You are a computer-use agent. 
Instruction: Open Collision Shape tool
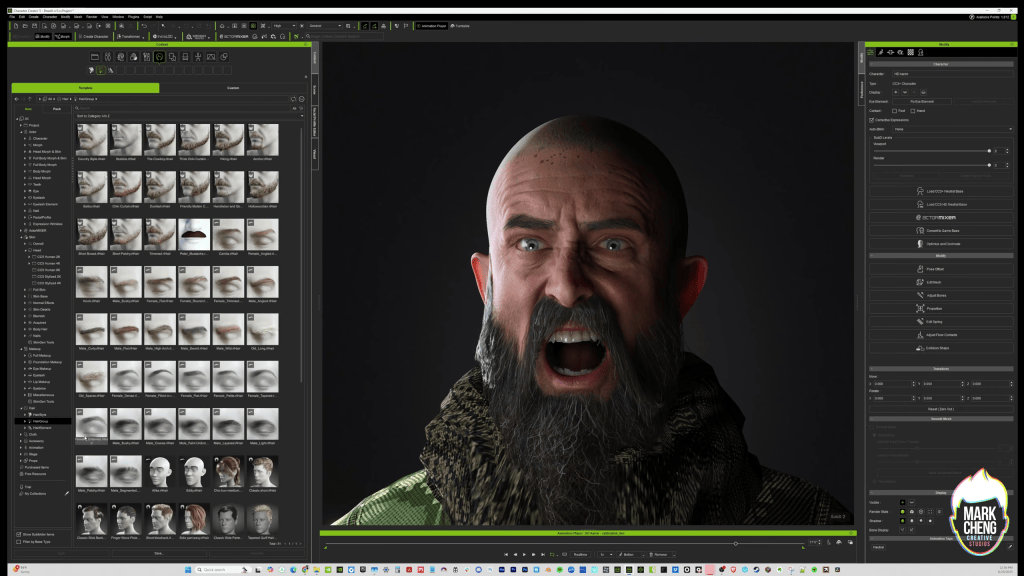tap(940, 348)
